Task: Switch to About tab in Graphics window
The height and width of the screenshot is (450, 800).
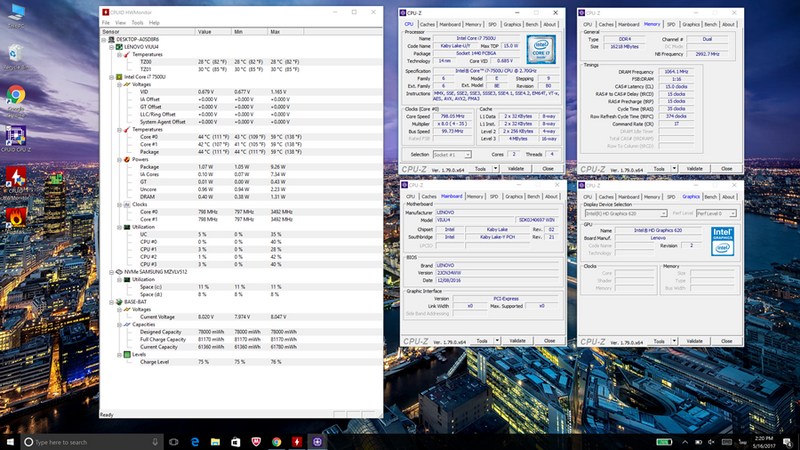Action: point(728,196)
